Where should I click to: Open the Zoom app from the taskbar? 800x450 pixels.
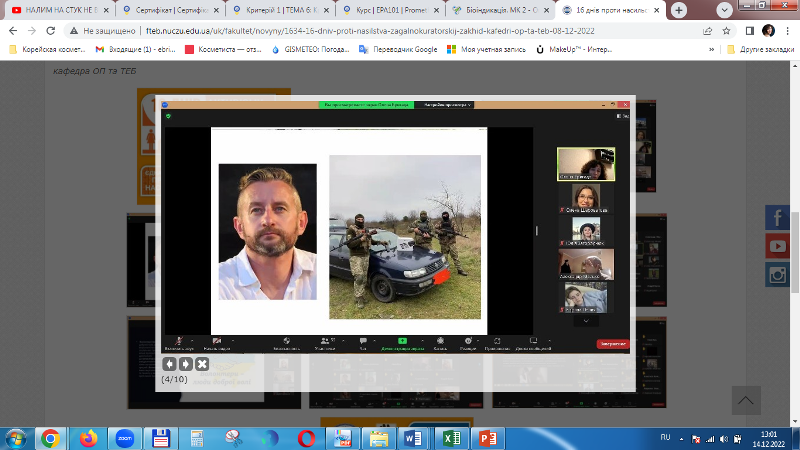tap(125, 439)
